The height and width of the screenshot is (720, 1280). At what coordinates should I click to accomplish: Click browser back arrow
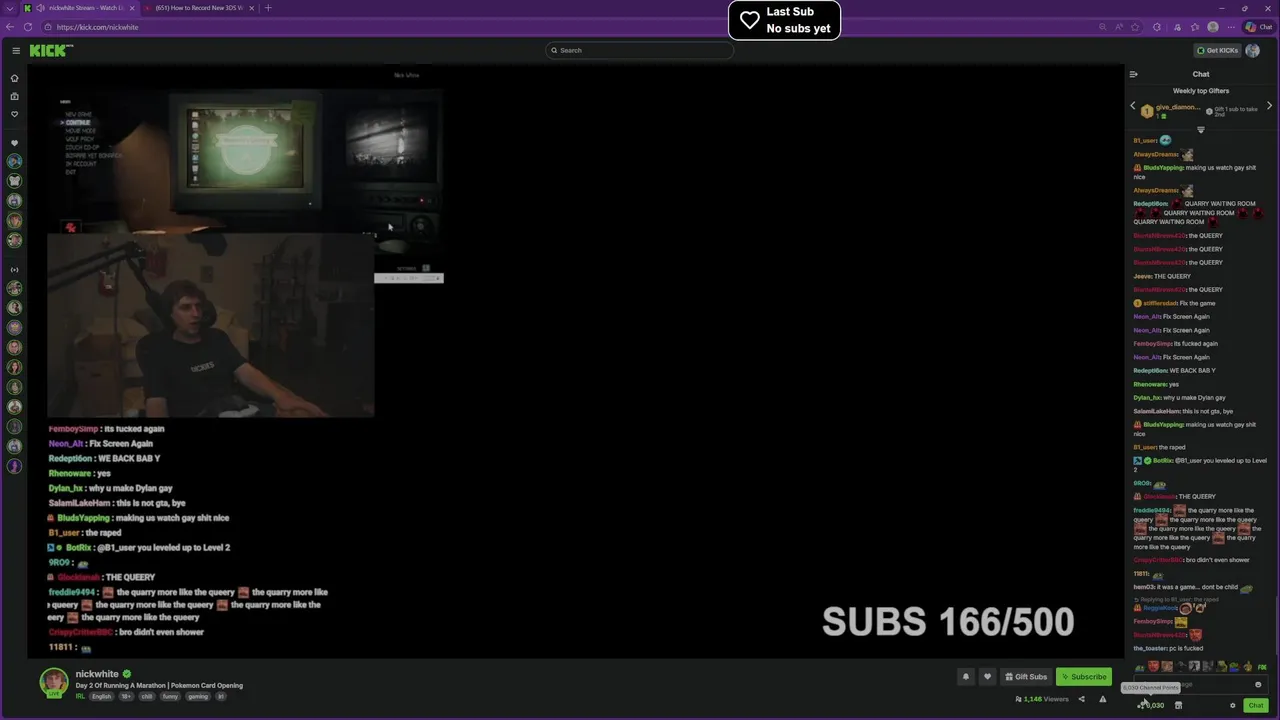pos(10,27)
